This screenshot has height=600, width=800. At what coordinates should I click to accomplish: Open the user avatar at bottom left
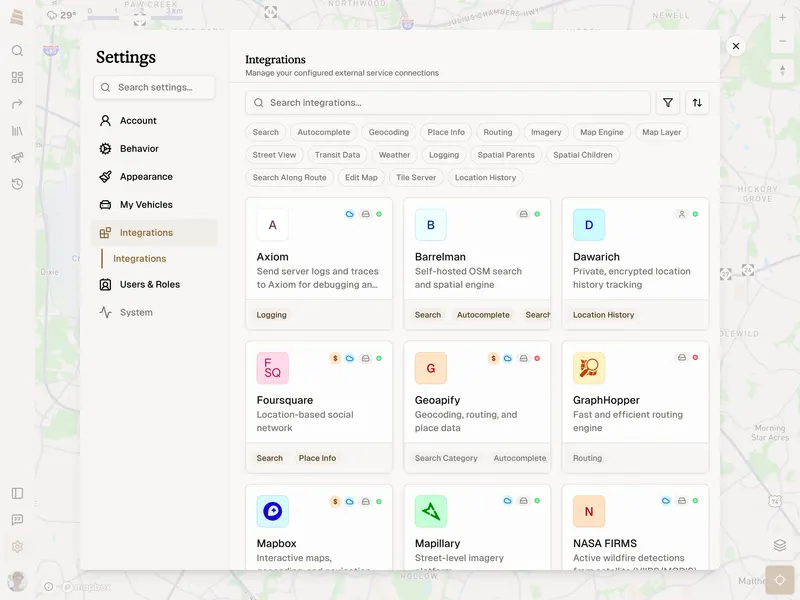click(x=17, y=581)
